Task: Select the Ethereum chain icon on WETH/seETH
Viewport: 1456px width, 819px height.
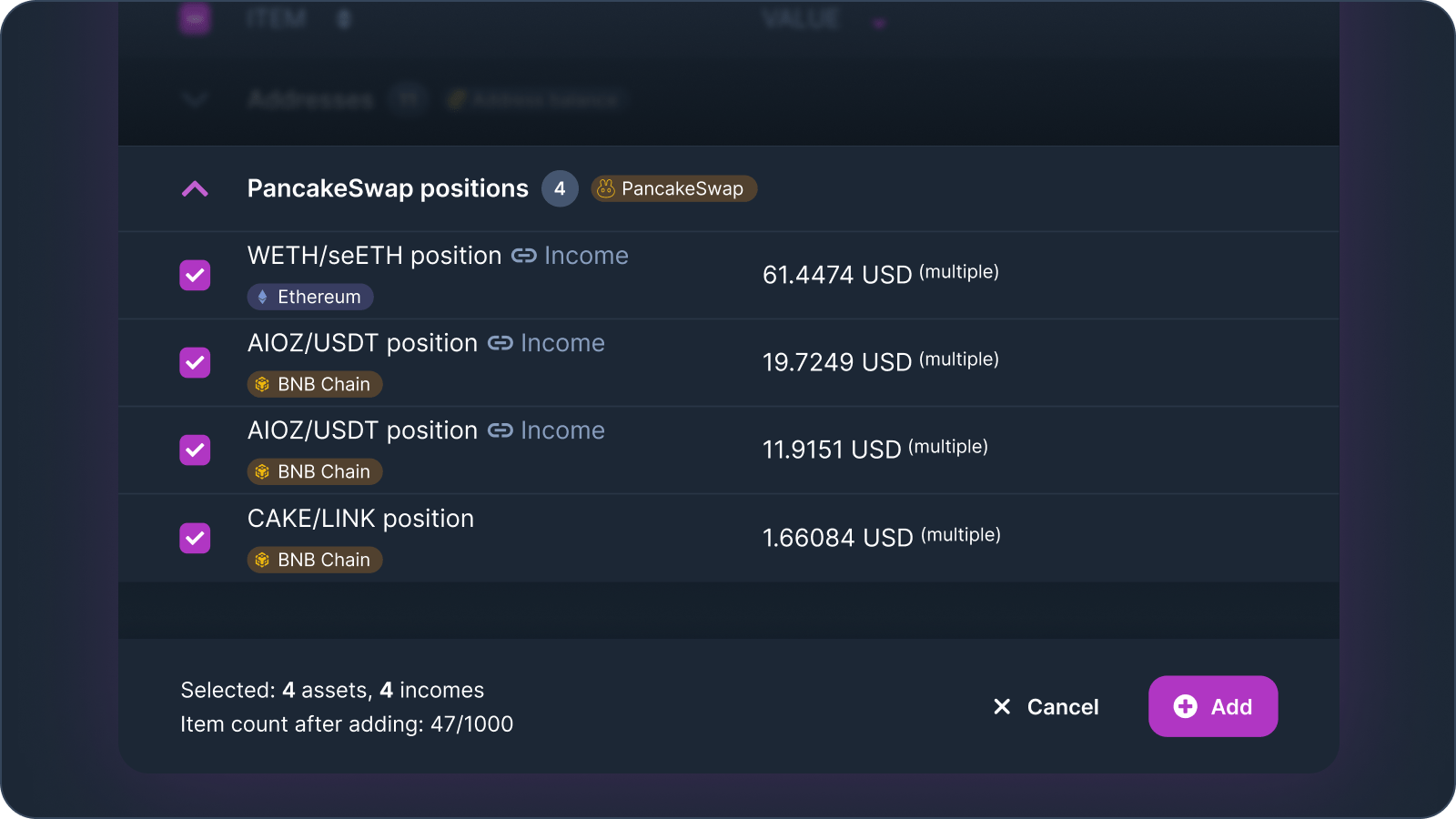Action: (262, 296)
